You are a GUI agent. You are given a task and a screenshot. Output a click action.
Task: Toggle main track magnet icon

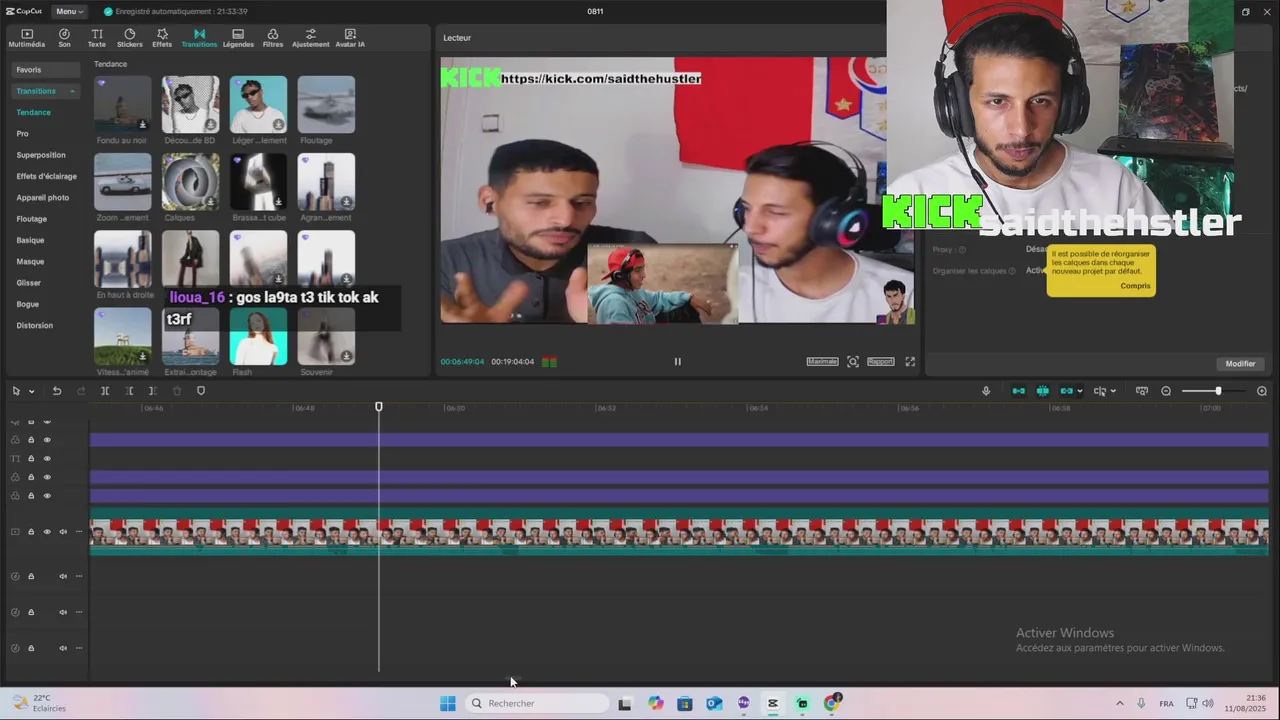tap(1019, 391)
